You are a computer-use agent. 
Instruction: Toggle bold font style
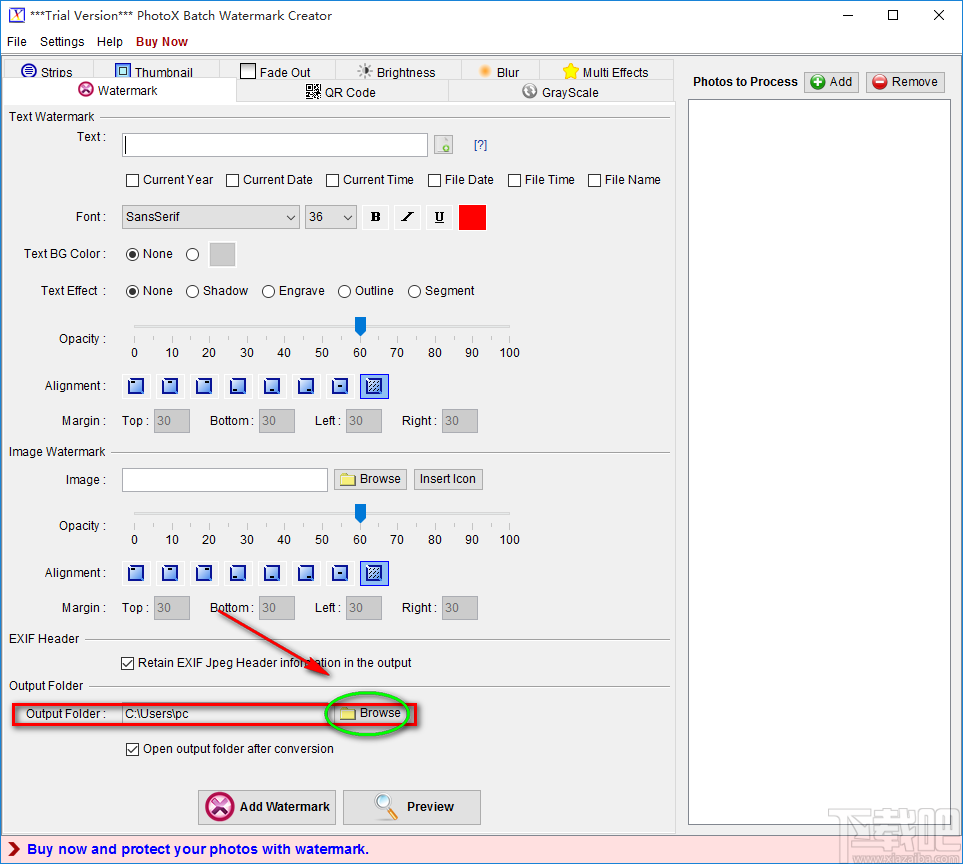tap(375, 217)
